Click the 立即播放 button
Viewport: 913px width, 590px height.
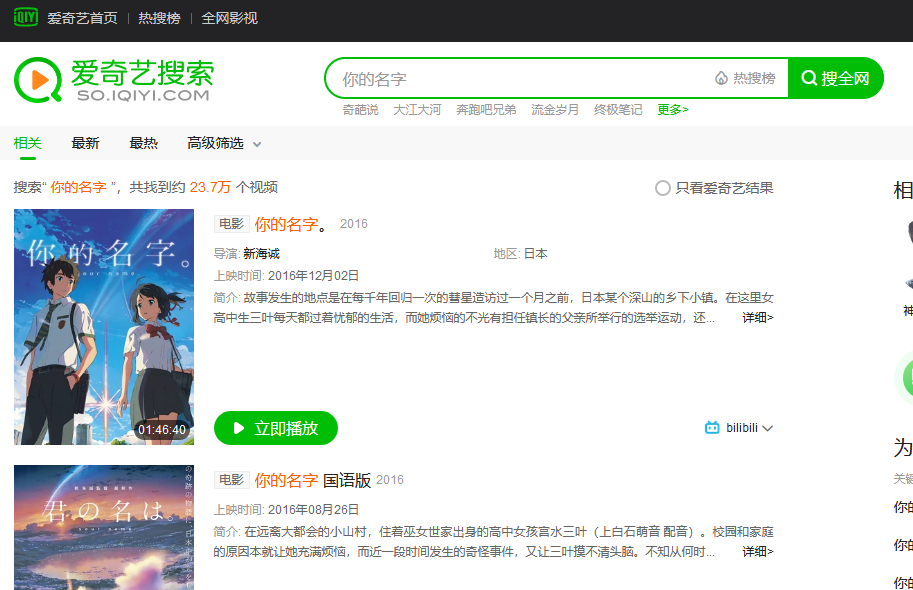pyautogui.click(x=276, y=428)
